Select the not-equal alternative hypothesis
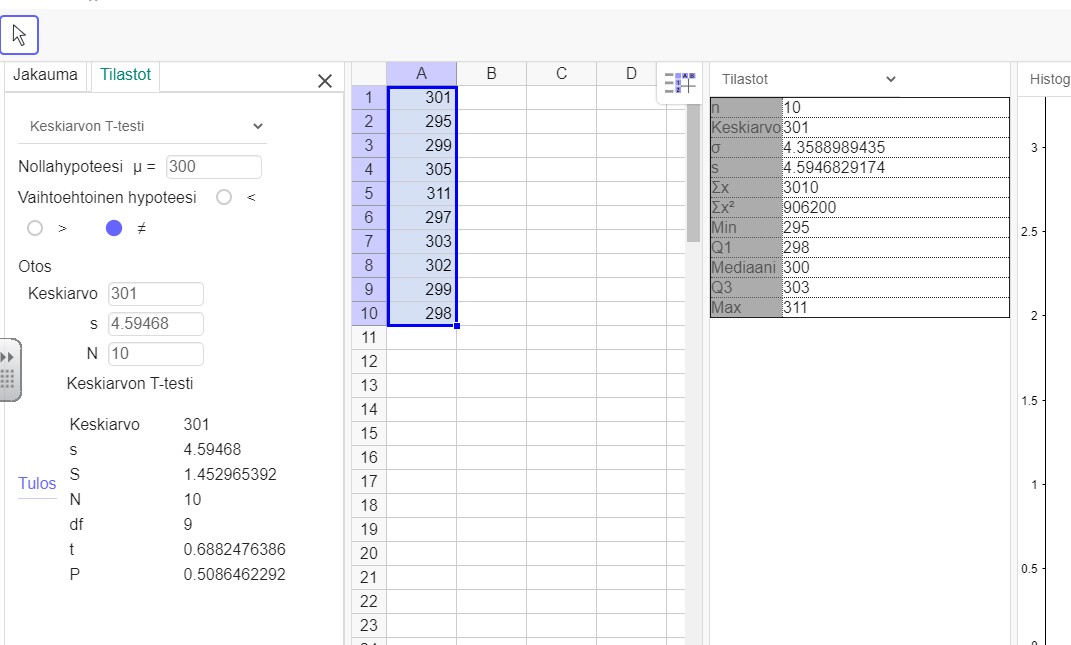The width and height of the screenshot is (1071, 645). click(114, 228)
